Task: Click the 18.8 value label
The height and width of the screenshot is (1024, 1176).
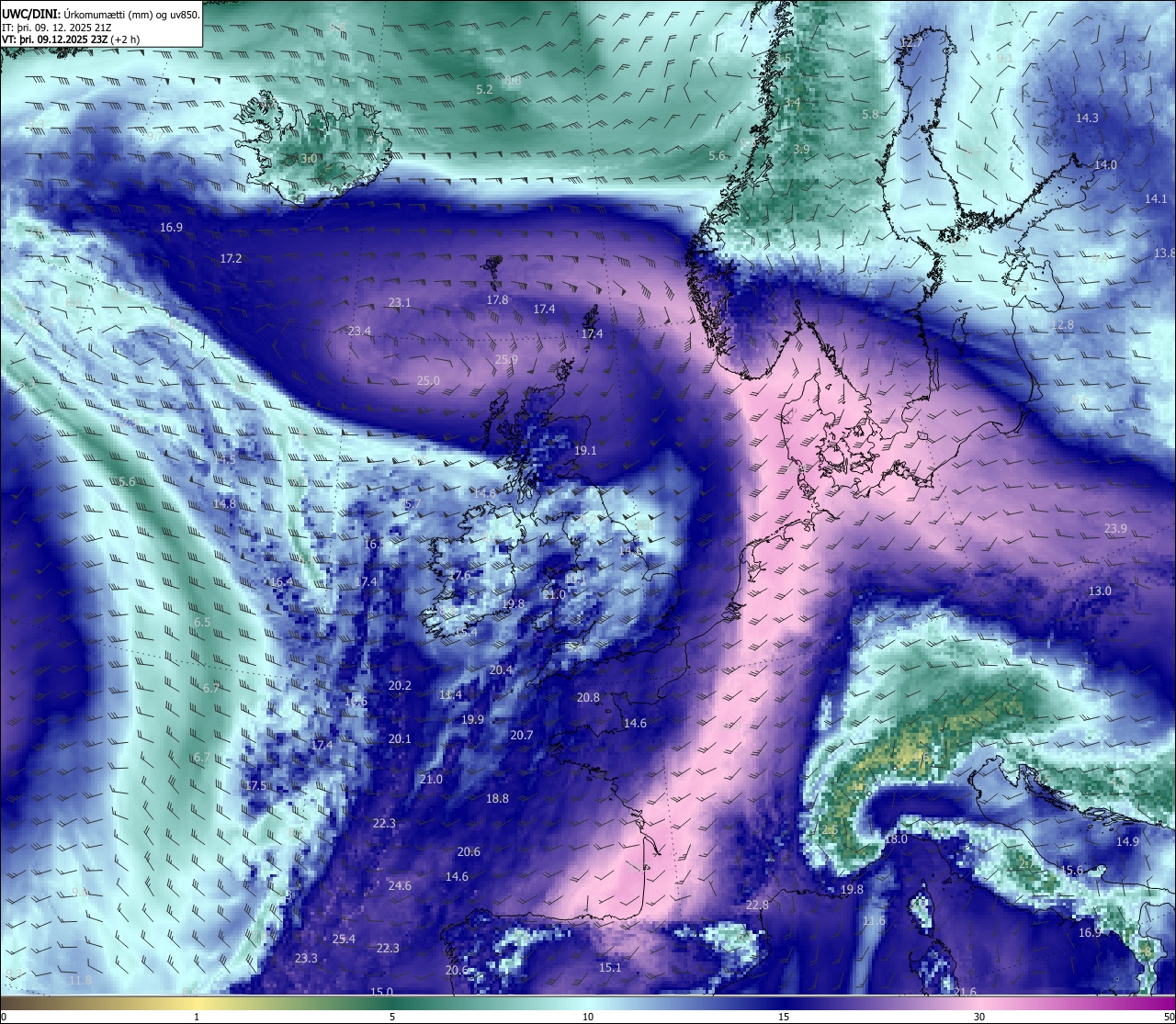Action: pyautogui.click(x=497, y=798)
